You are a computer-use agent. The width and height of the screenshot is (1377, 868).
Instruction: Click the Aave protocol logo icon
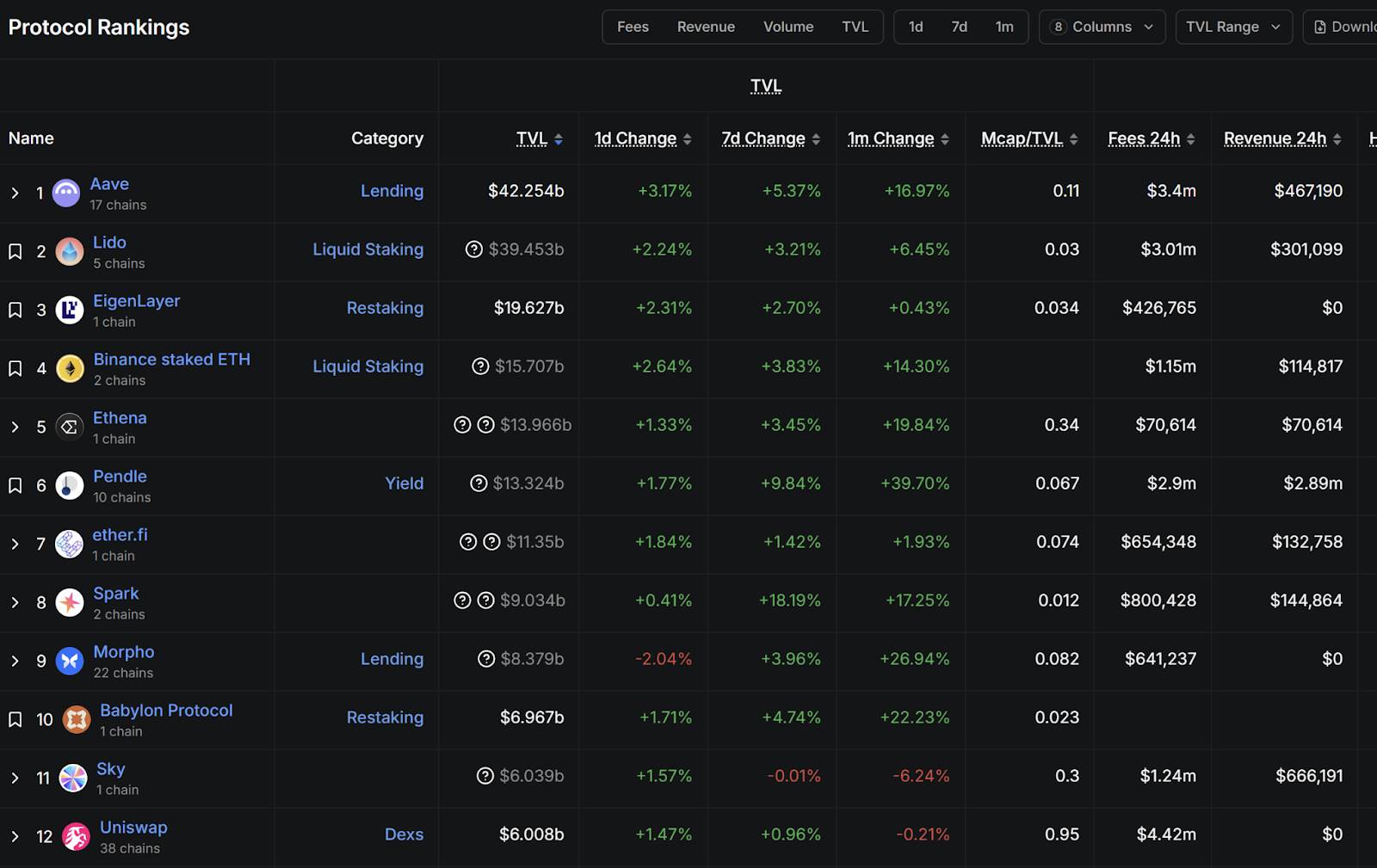(x=66, y=193)
